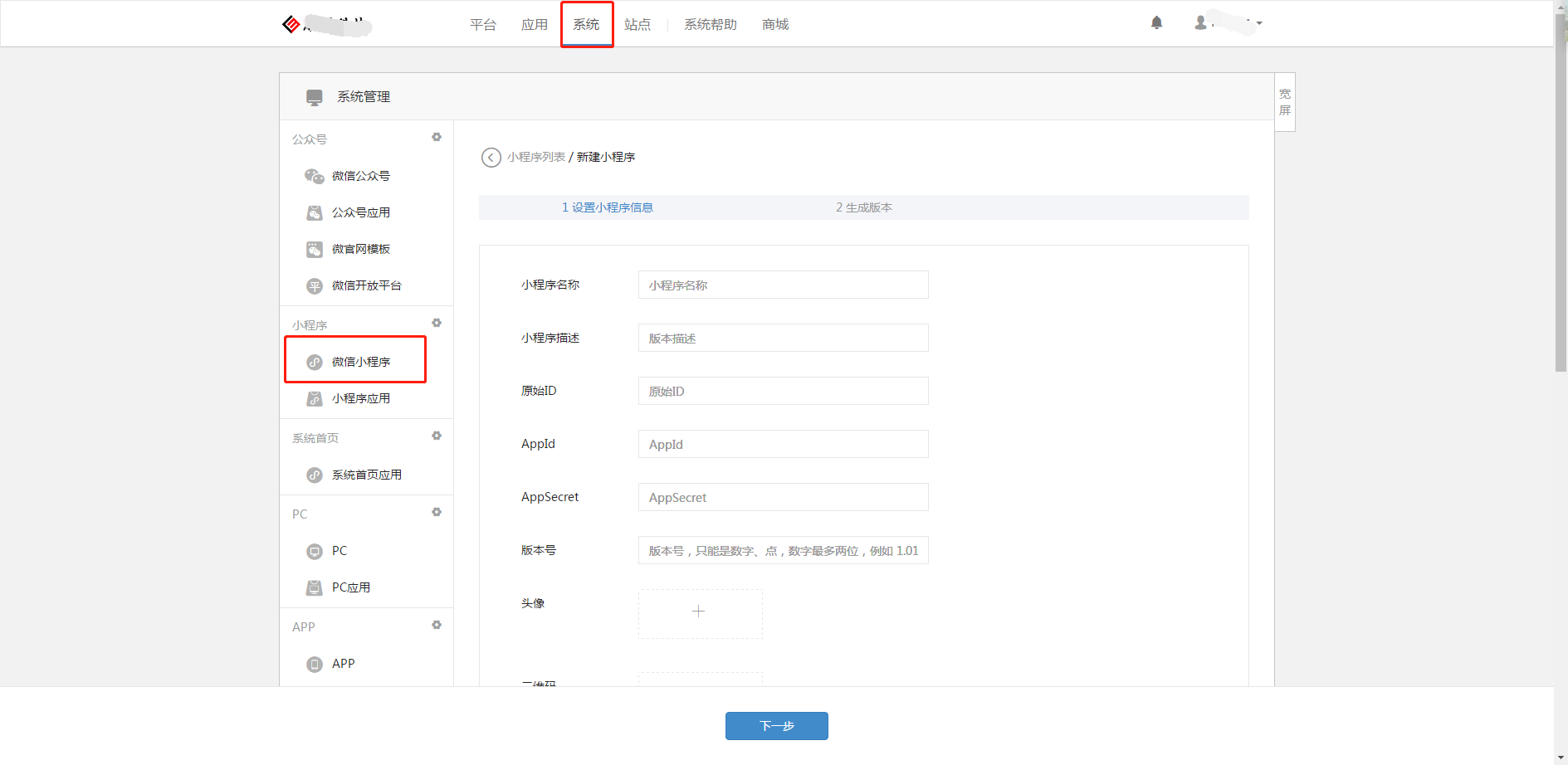This screenshot has width=1568, height=765.
Task: Focus the 版本号 input field
Action: tap(783, 550)
